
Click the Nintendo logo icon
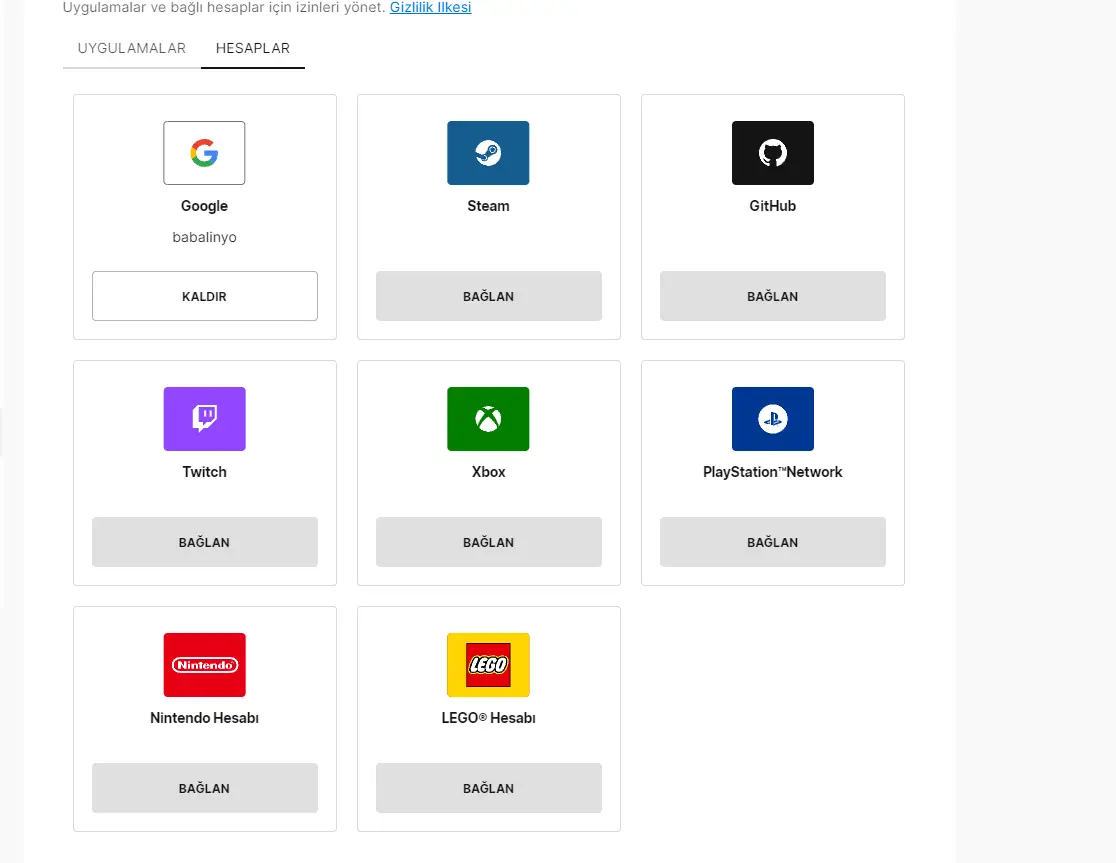[x=204, y=665]
